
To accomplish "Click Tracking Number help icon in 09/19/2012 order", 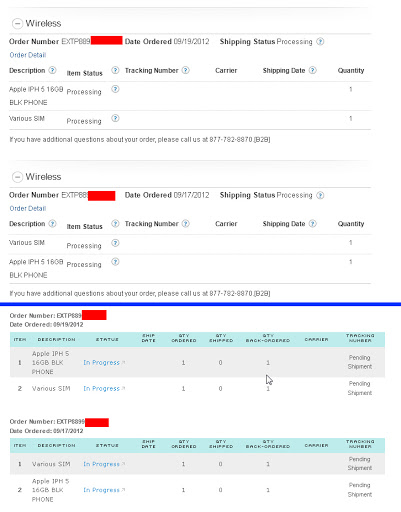I will 186,70.
